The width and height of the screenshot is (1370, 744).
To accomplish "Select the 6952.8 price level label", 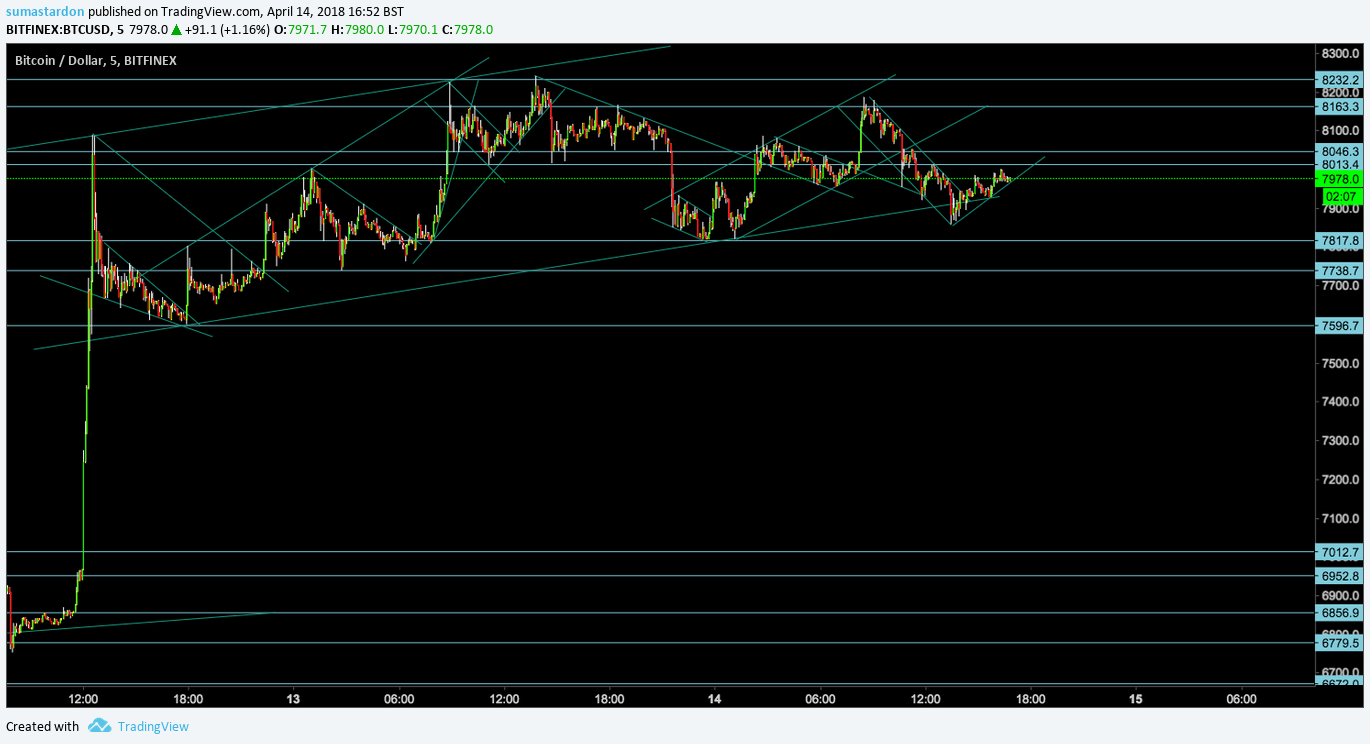I will point(1340,575).
